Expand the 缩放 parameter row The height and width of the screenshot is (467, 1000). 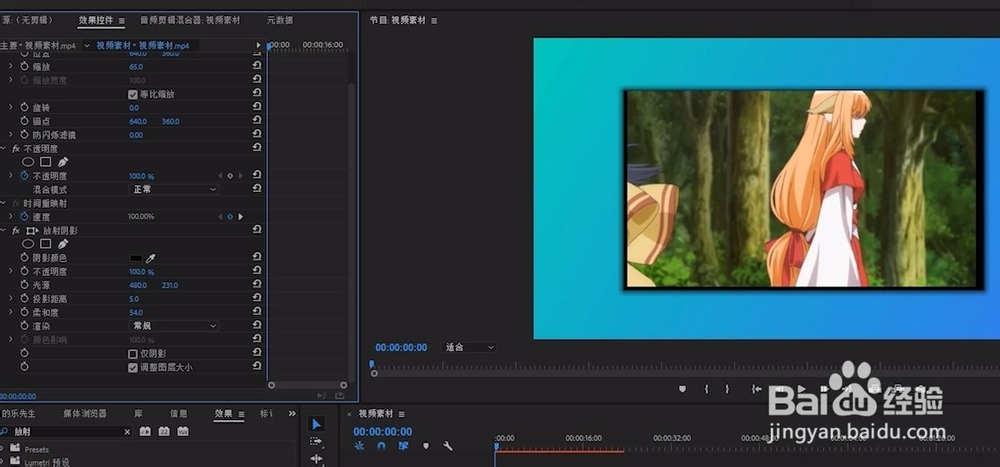(x=10, y=66)
